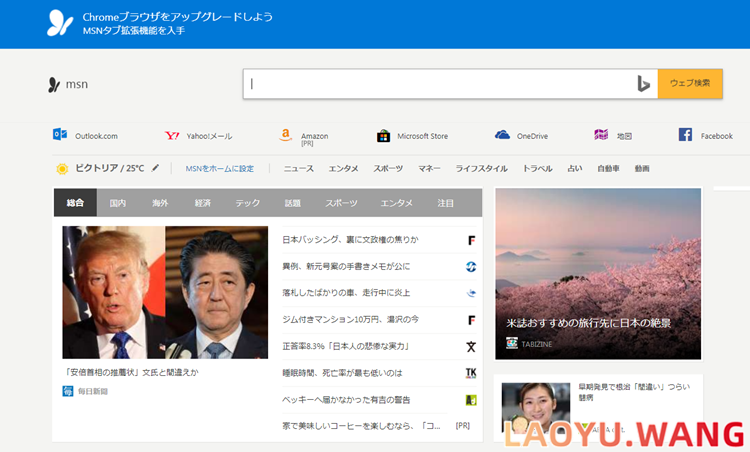This screenshot has width=750, height=452.
Task: Open the Trump and Abe news photo
Action: point(165,292)
